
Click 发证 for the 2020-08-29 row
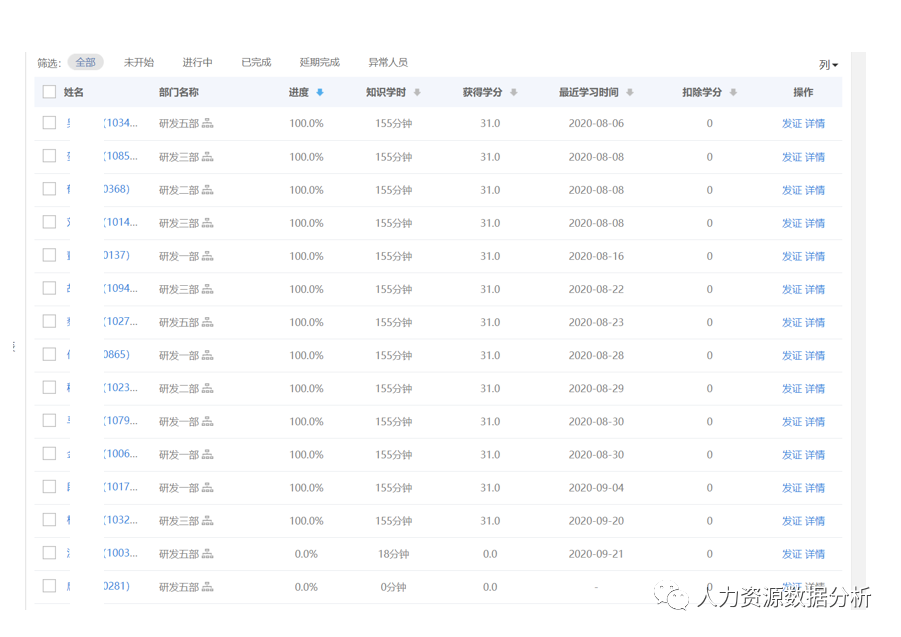pyautogui.click(x=791, y=389)
